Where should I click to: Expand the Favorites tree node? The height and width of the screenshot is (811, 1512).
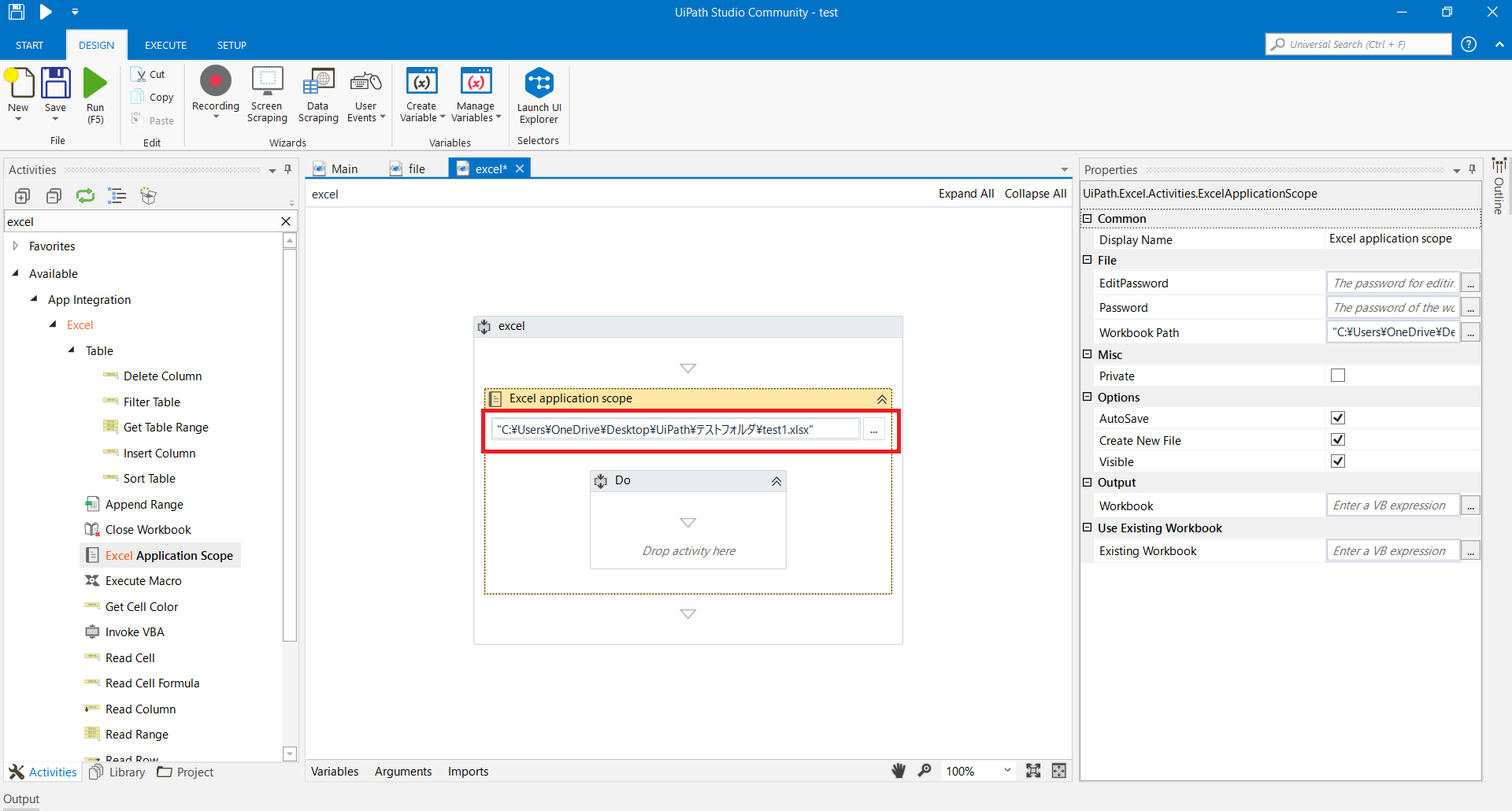pyautogui.click(x=16, y=246)
